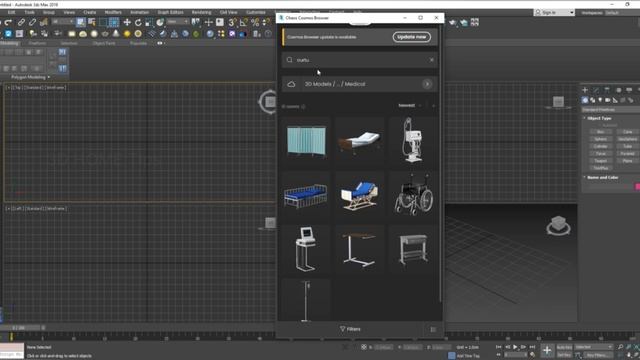Collapse the Name and Color rollout
This screenshot has height=360, width=640.
tap(602, 178)
